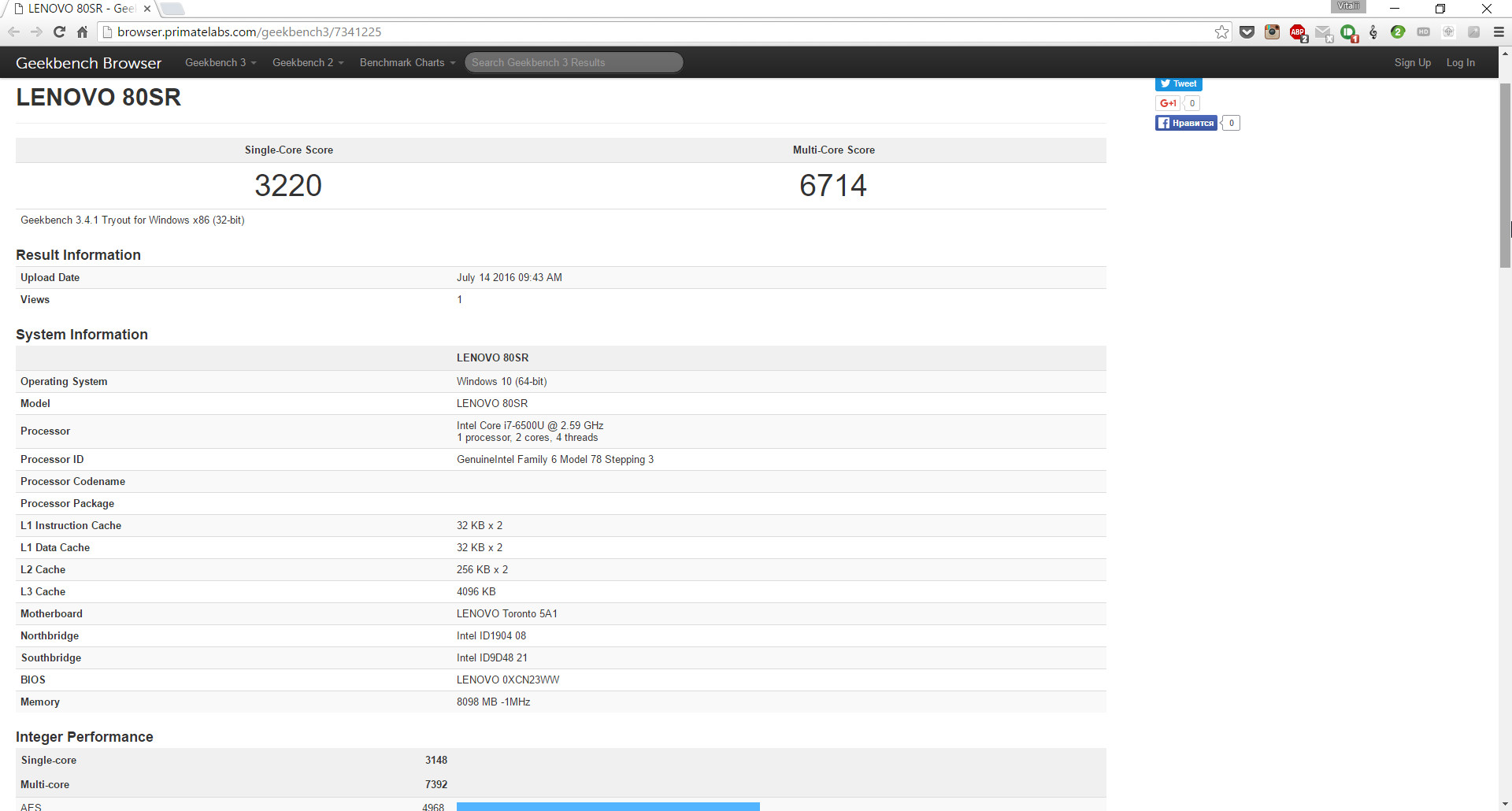Image resolution: width=1512 pixels, height=811 pixels.
Task: Open the Pocket extension icon
Action: 1247,32
